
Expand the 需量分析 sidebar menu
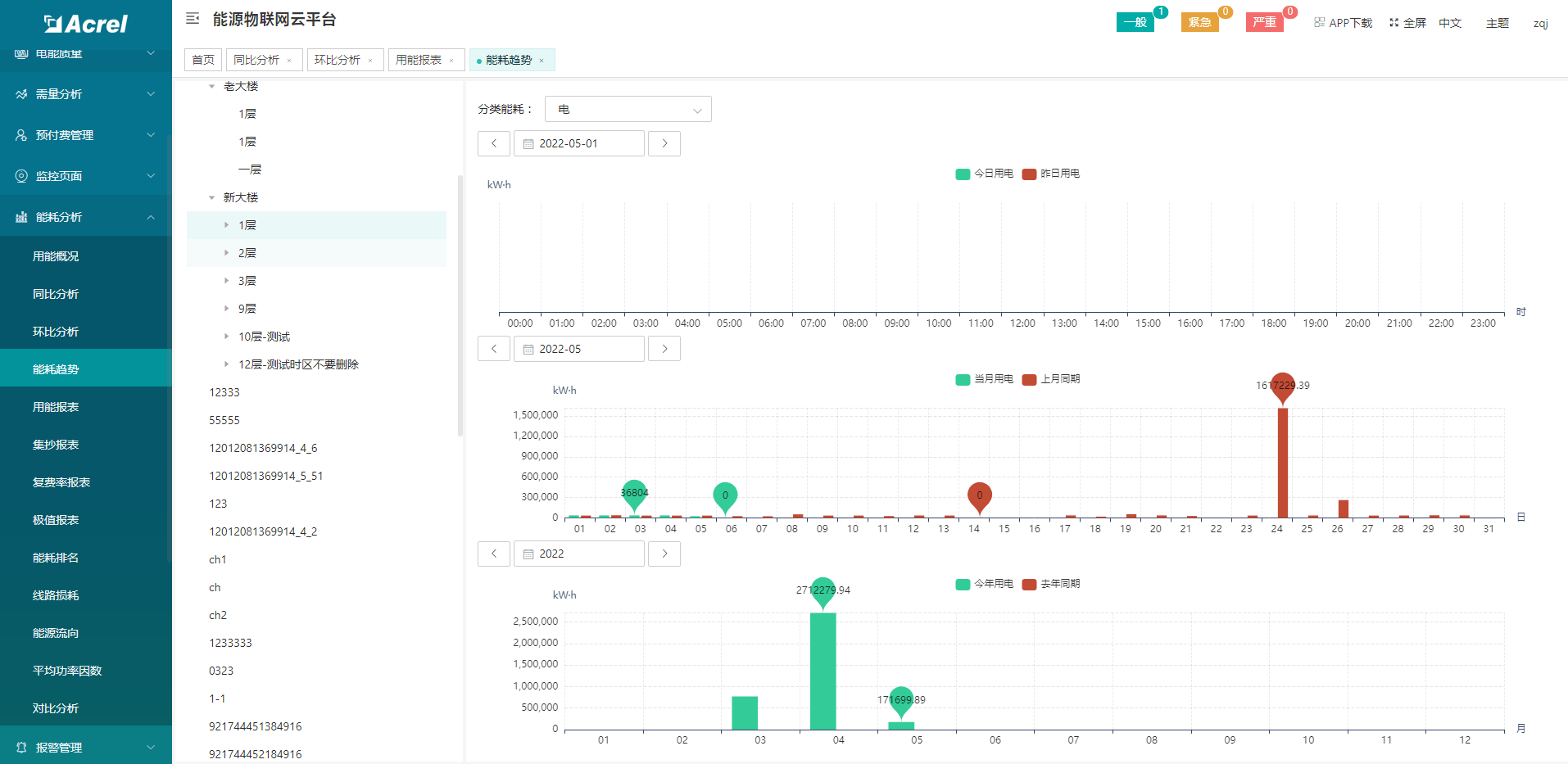coord(86,94)
